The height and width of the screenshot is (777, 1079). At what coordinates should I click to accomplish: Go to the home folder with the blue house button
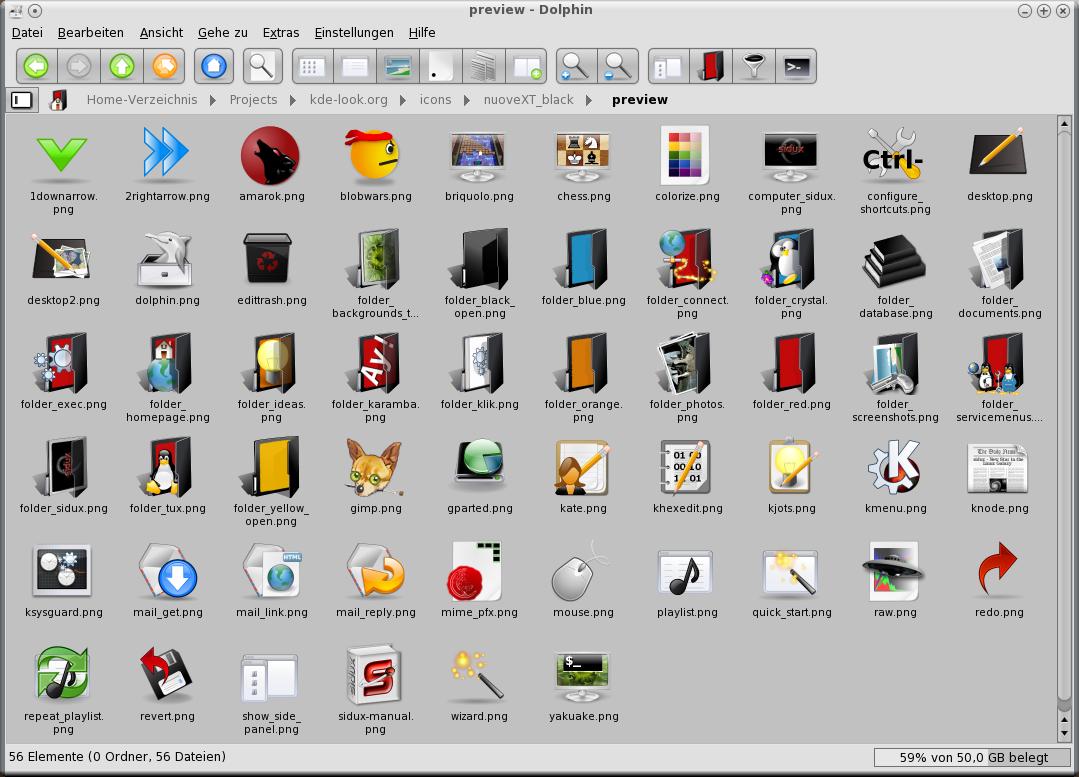(x=213, y=66)
